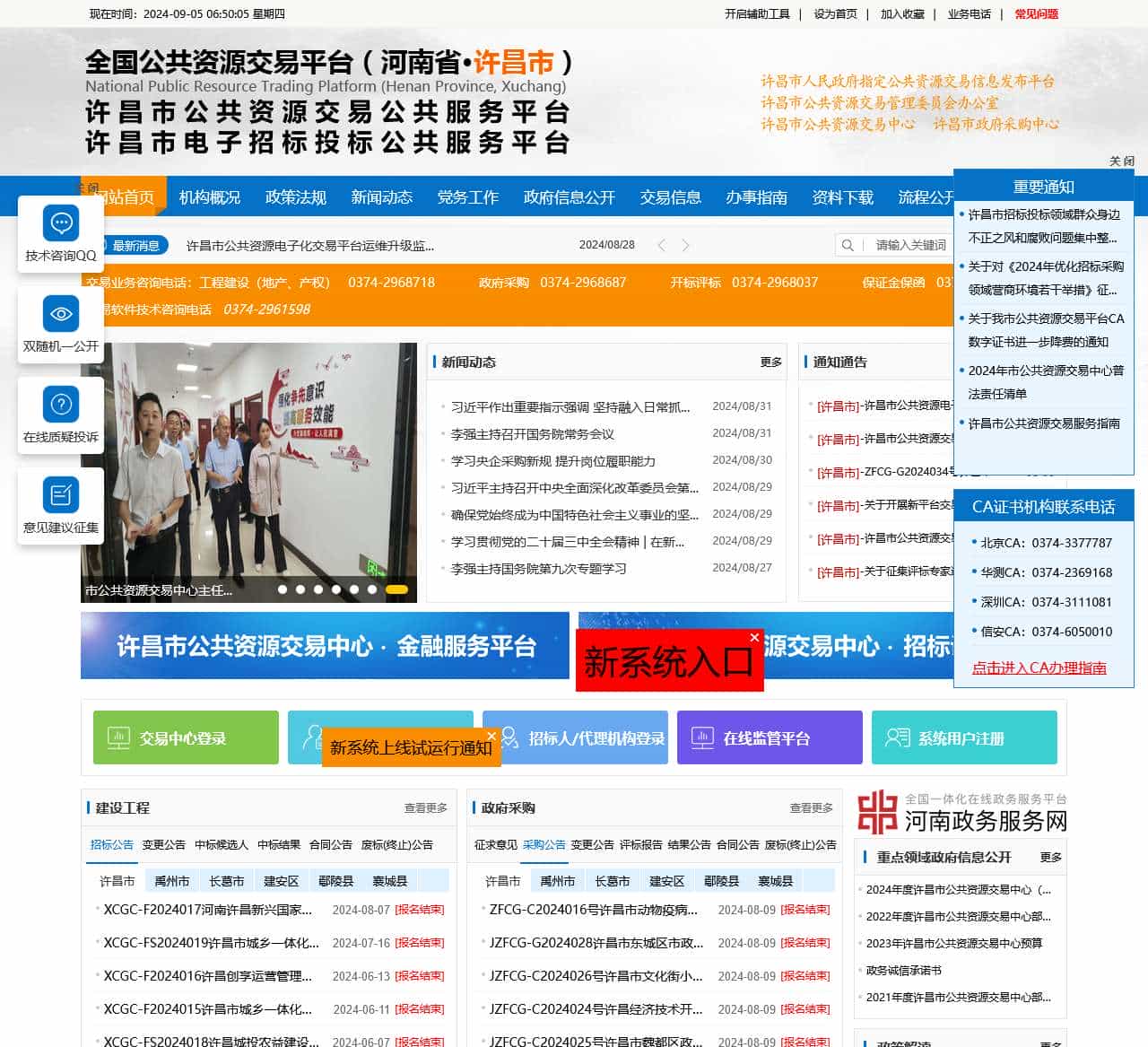Click the 系统用户注册 button

964,737
